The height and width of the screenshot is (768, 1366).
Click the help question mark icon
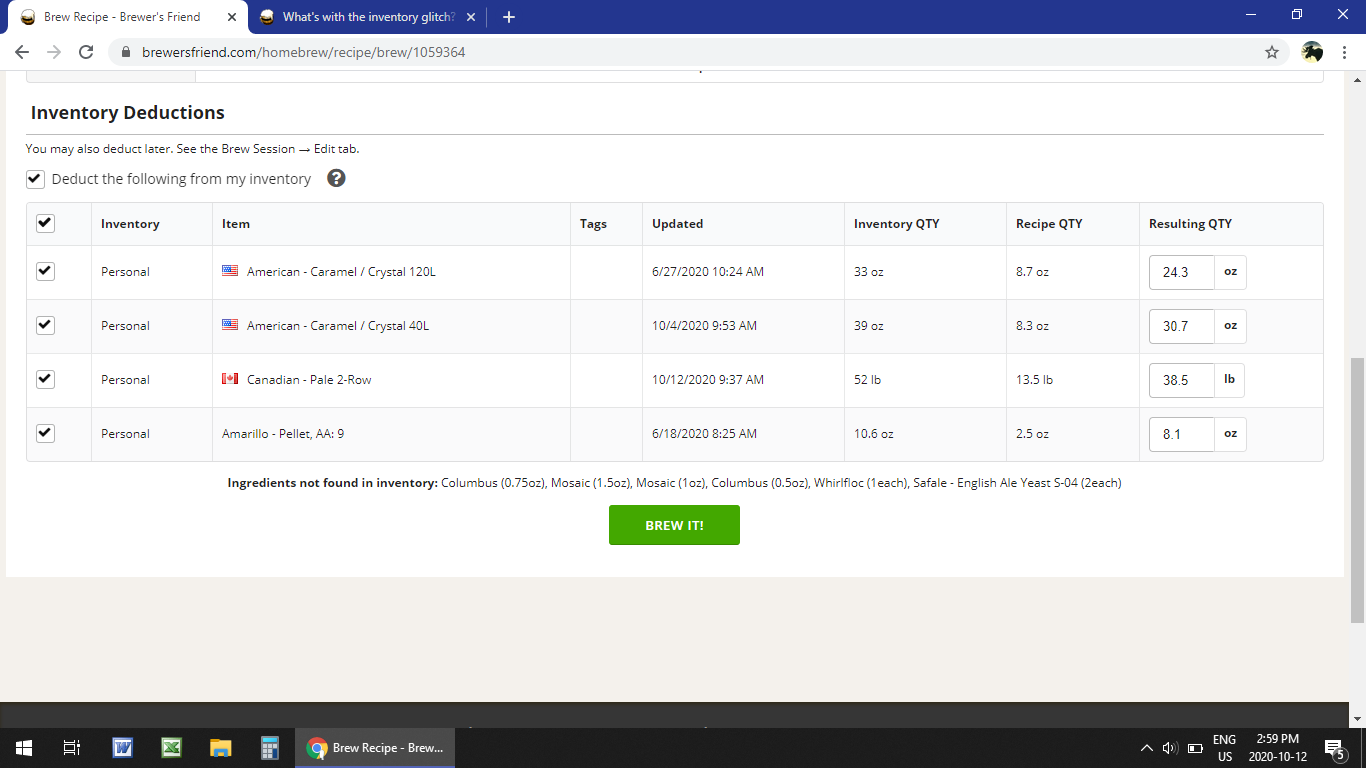[337, 178]
